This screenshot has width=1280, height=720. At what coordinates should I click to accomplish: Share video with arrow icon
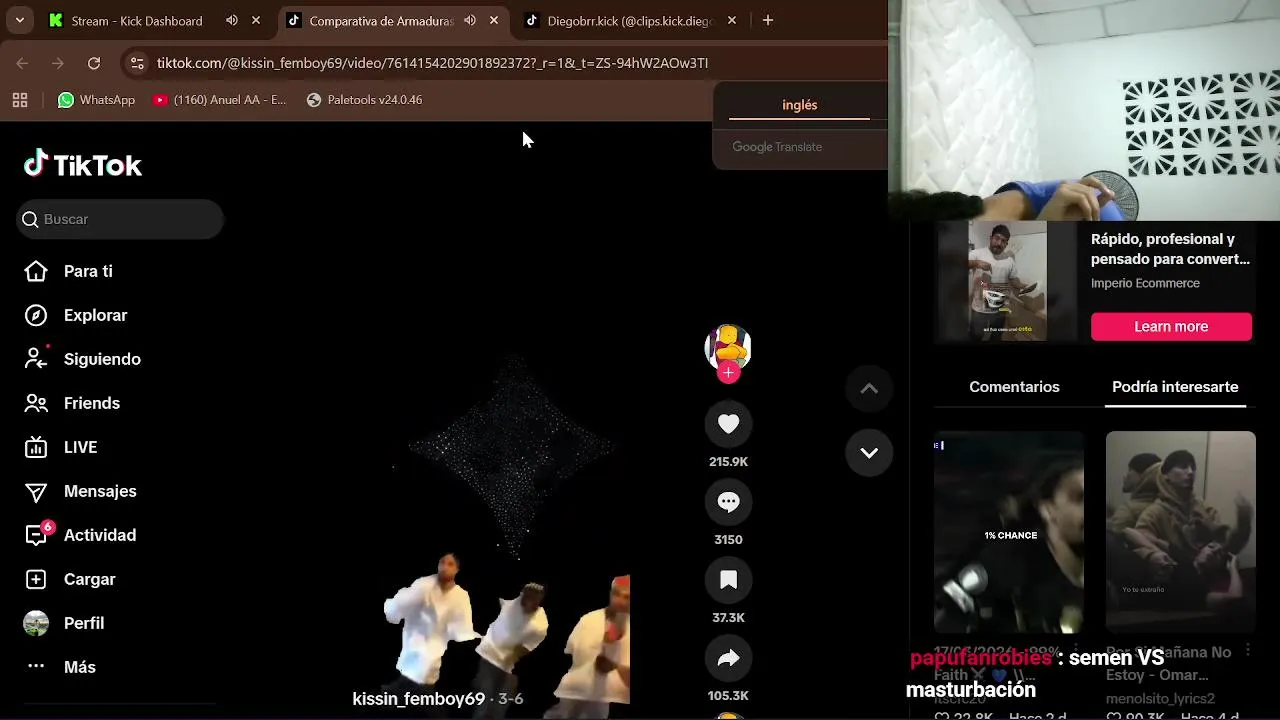click(728, 658)
